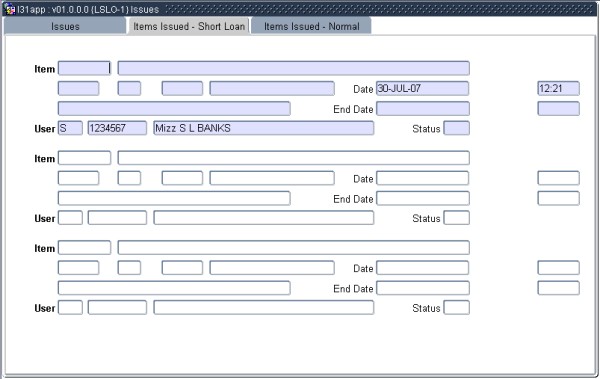Click the User type field in the third record

(70, 307)
